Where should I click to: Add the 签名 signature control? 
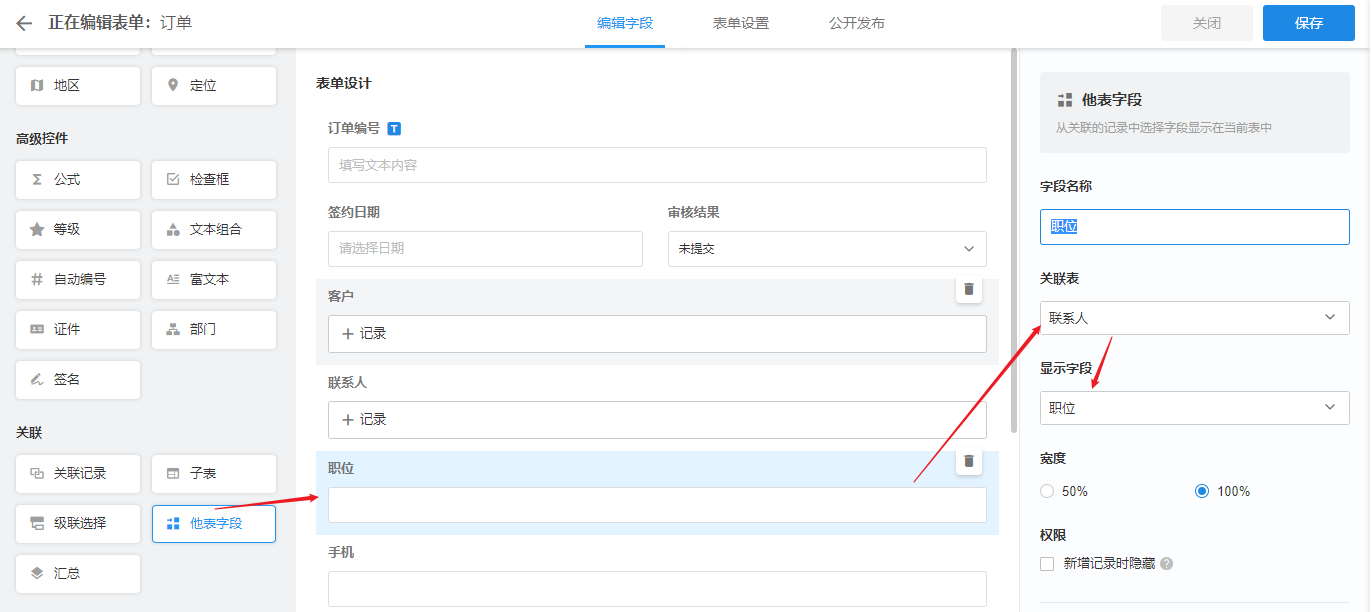pyautogui.click(x=78, y=380)
